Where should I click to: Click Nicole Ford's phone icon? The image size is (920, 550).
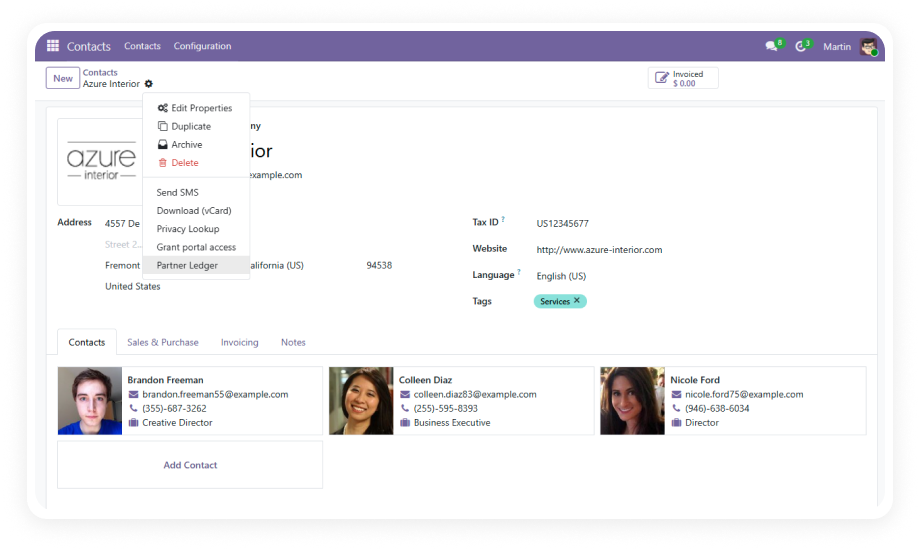click(677, 409)
